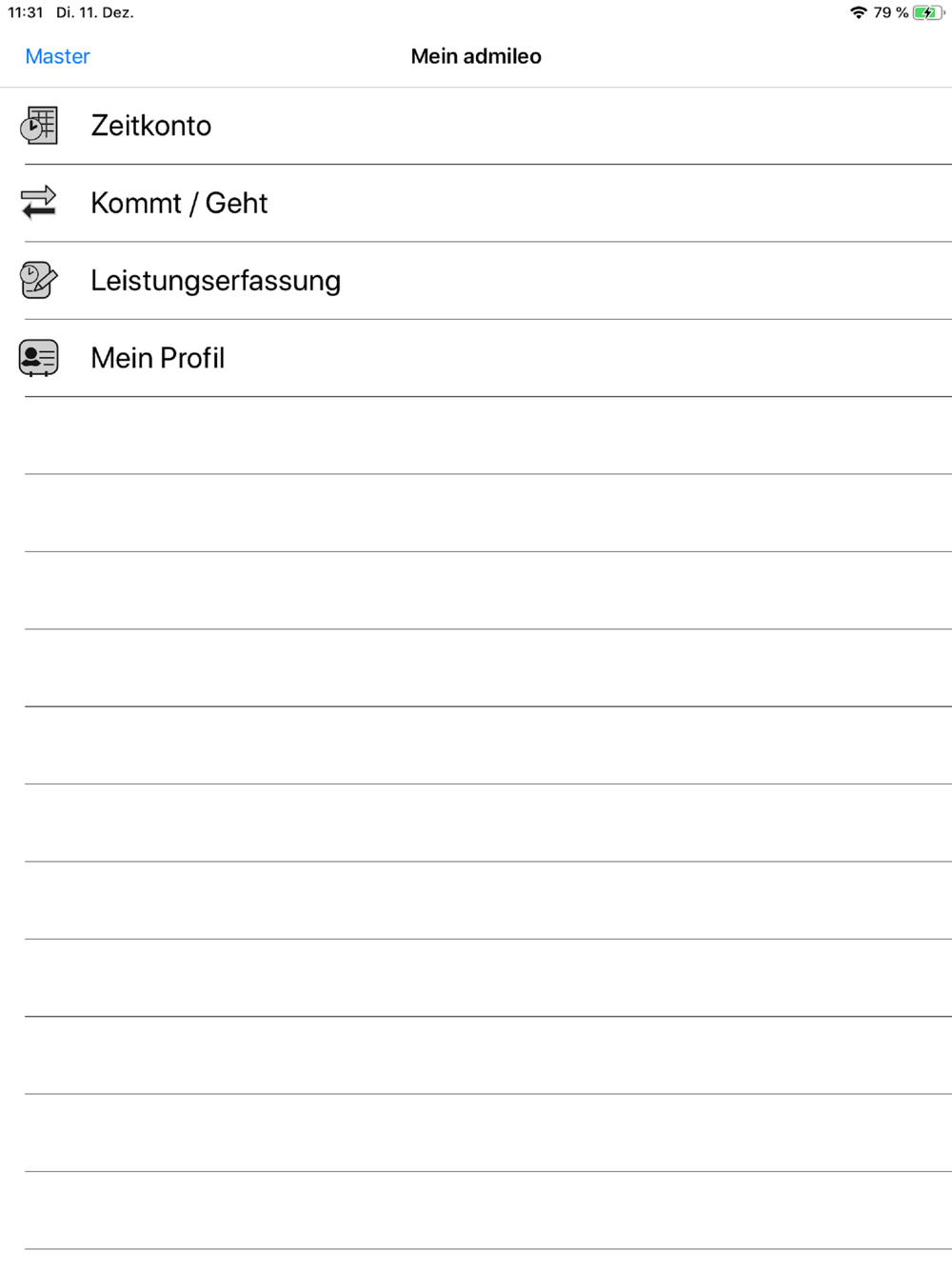This screenshot has height=1270, width=952.
Task: Open Leistungserfassung via its text label
Action: [x=216, y=281]
